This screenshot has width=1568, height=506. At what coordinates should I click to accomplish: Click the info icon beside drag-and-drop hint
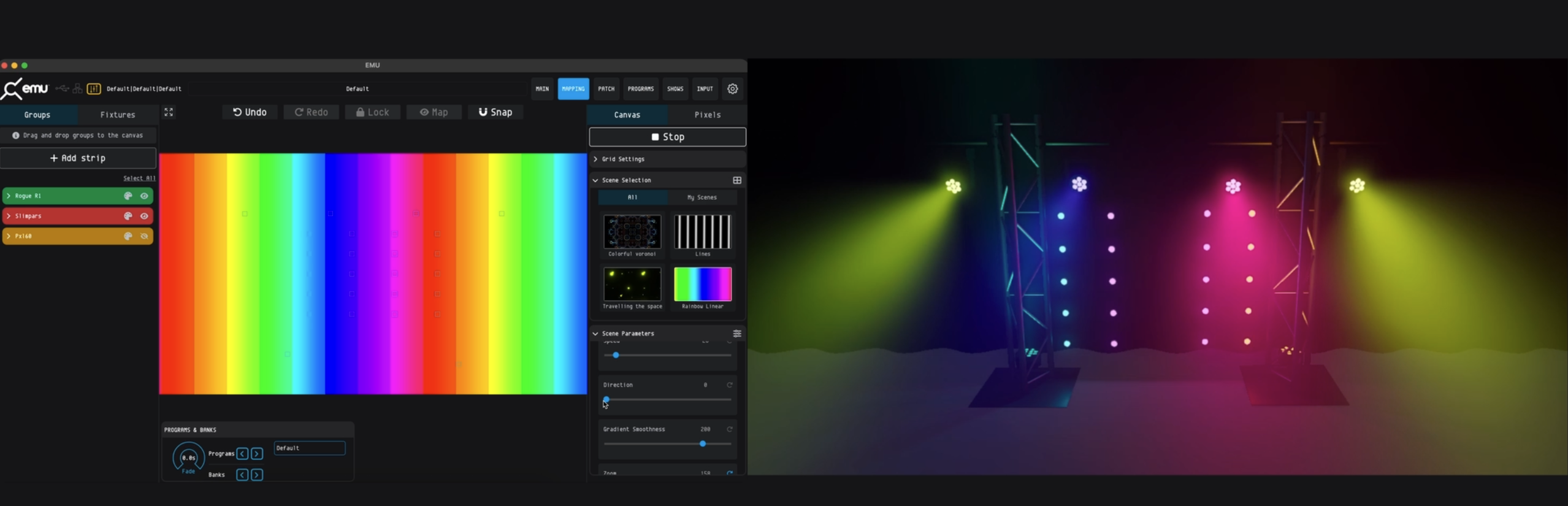[x=16, y=136]
